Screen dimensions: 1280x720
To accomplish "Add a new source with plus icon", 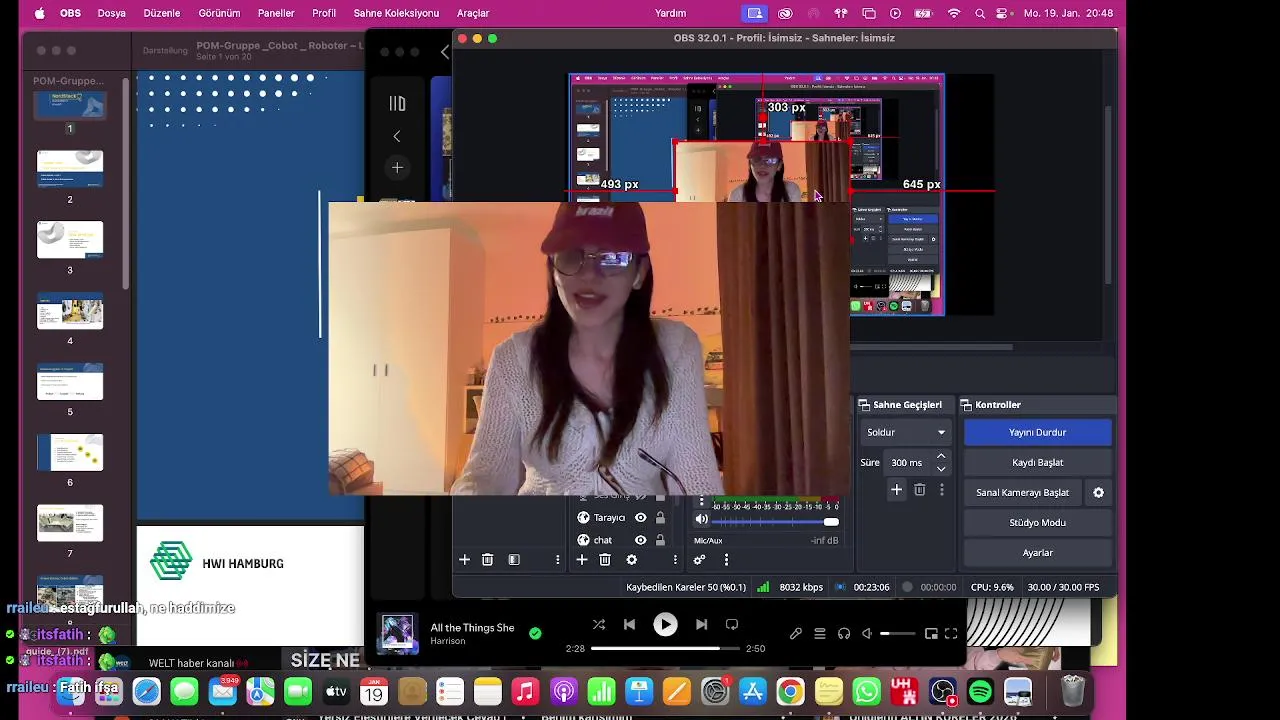I will 582,560.
